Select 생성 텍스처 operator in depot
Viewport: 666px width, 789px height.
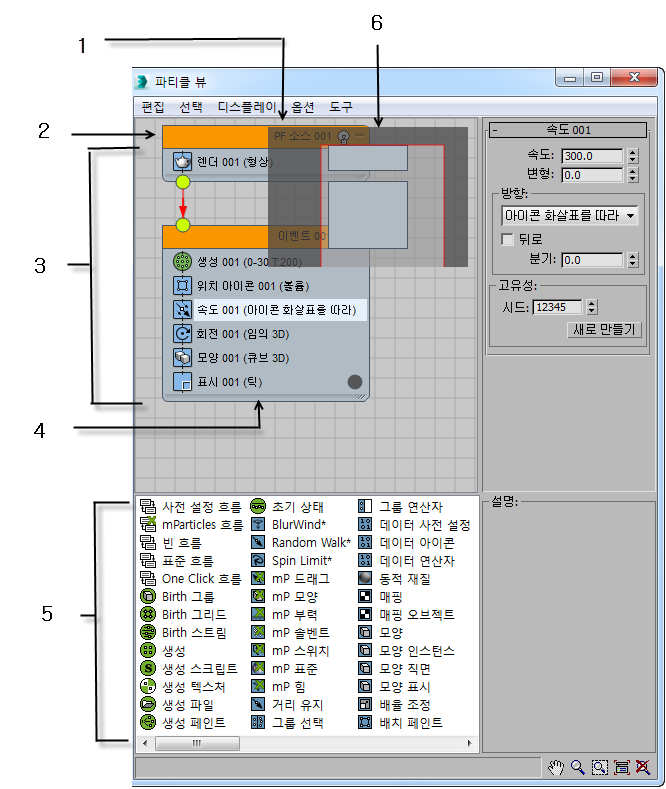(x=183, y=687)
